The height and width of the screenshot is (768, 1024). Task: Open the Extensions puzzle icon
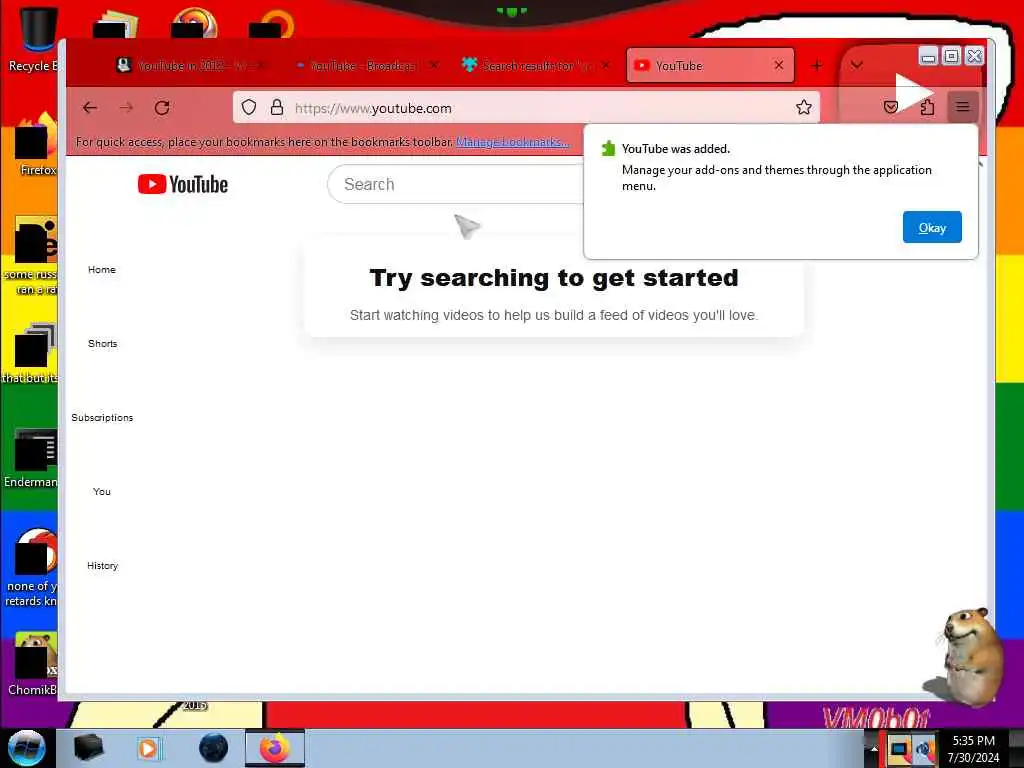pos(927,107)
